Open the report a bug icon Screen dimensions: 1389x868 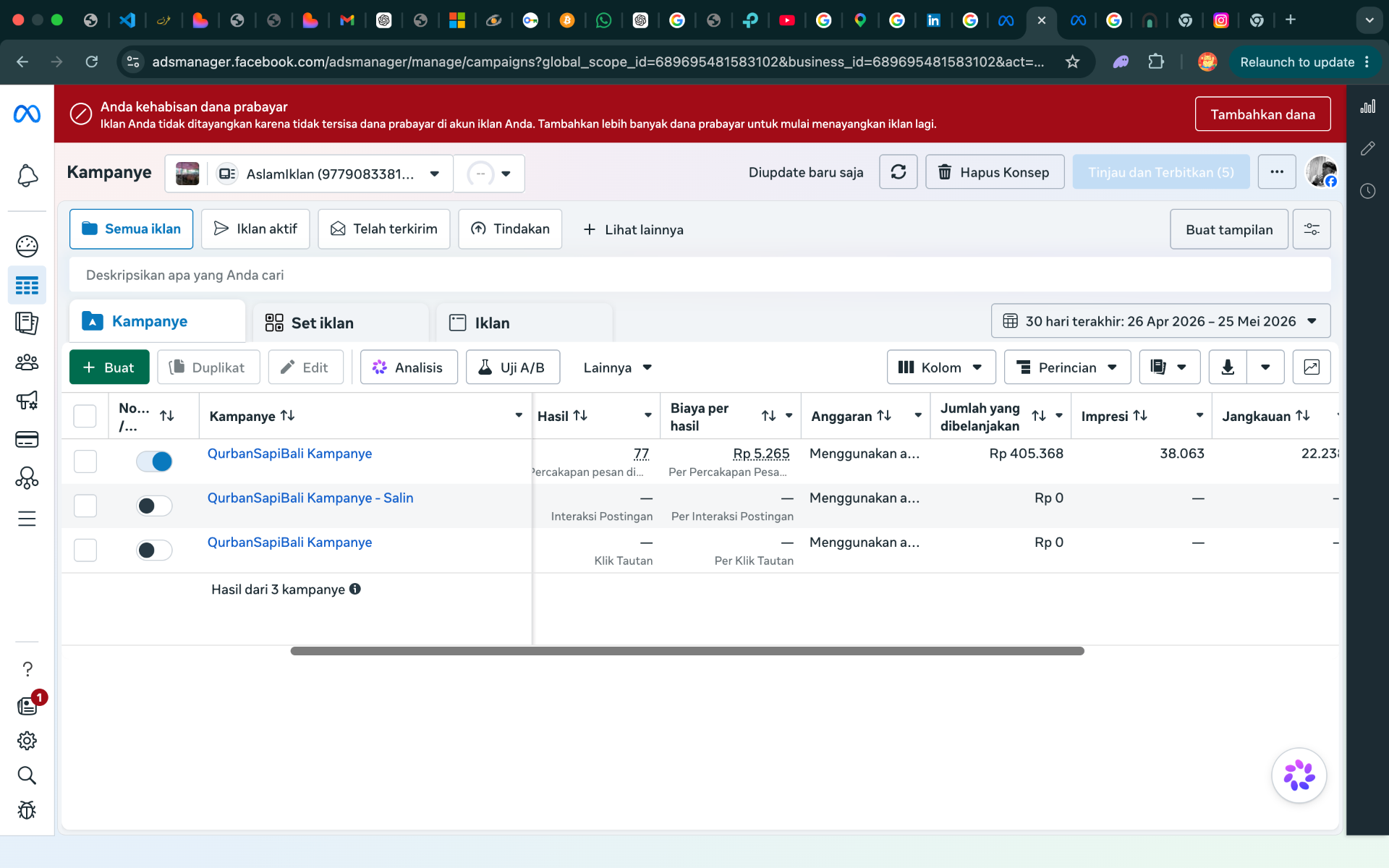coord(27,810)
